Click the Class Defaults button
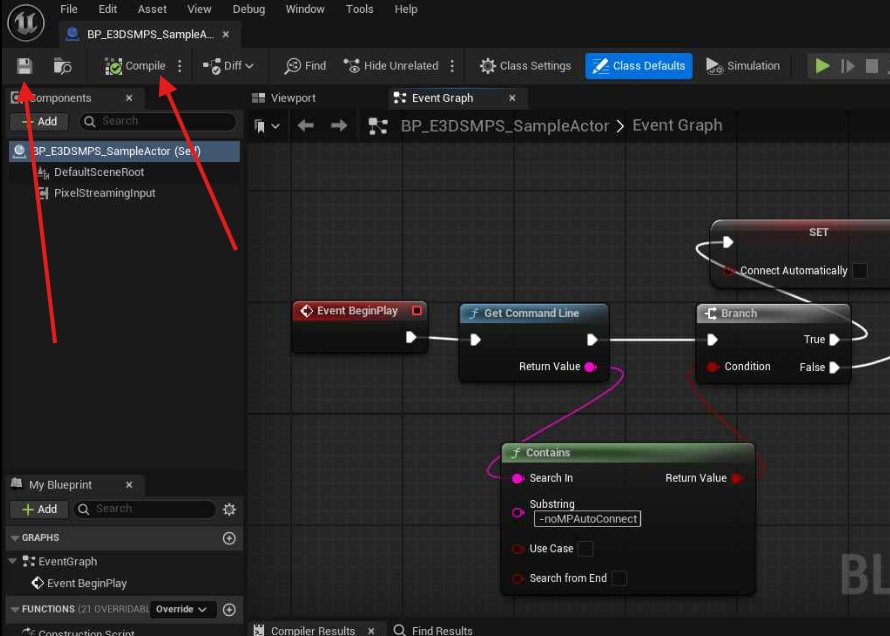This screenshot has width=890, height=636. tap(638, 66)
